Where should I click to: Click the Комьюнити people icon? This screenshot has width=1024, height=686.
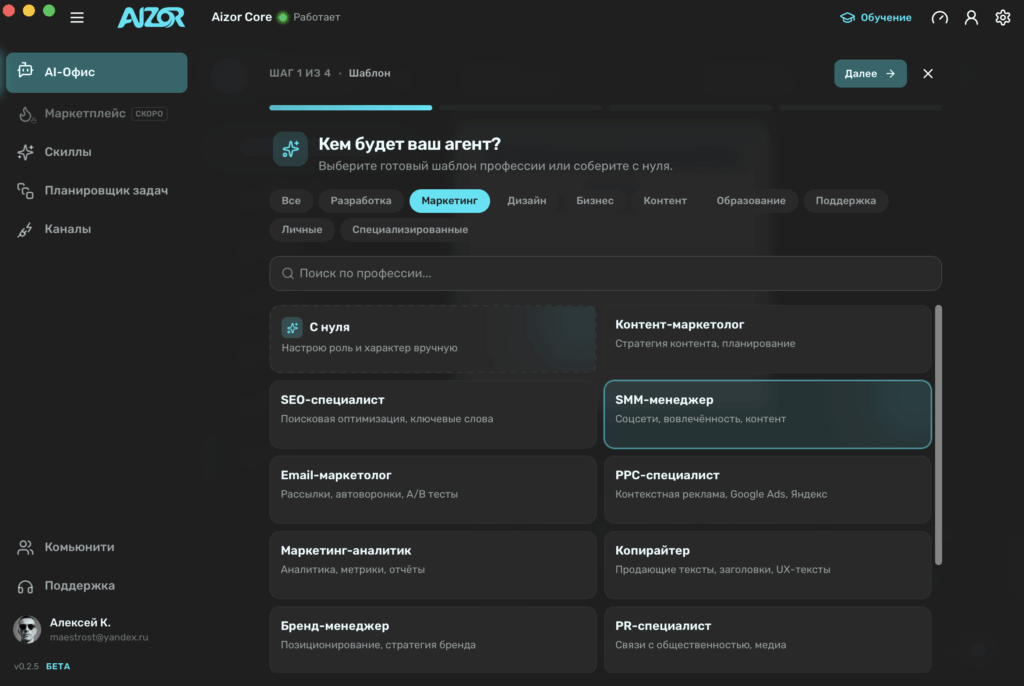pyautogui.click(x=25, y=547)
